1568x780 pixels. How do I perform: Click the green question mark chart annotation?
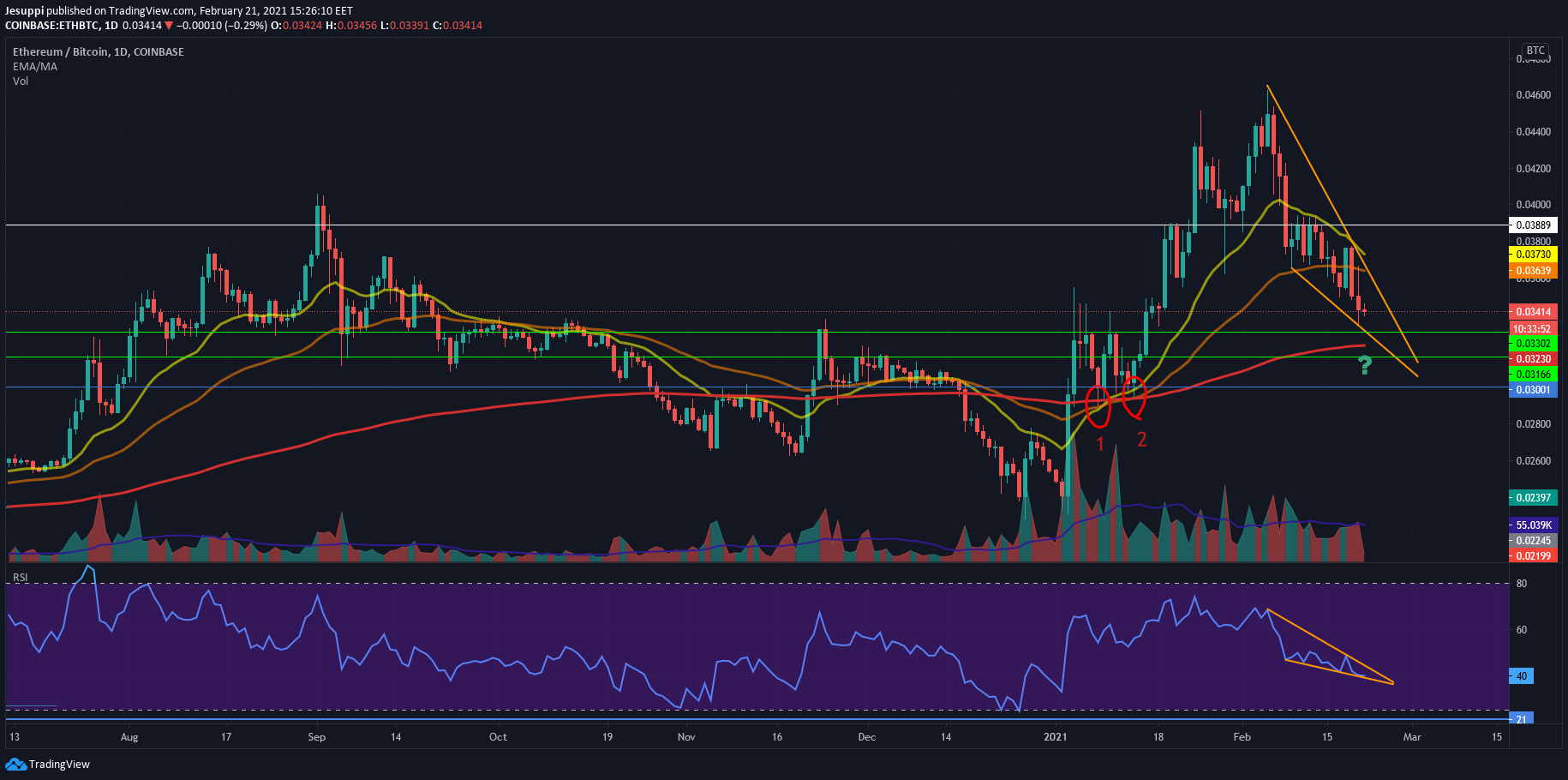(x=1365, y=366)
